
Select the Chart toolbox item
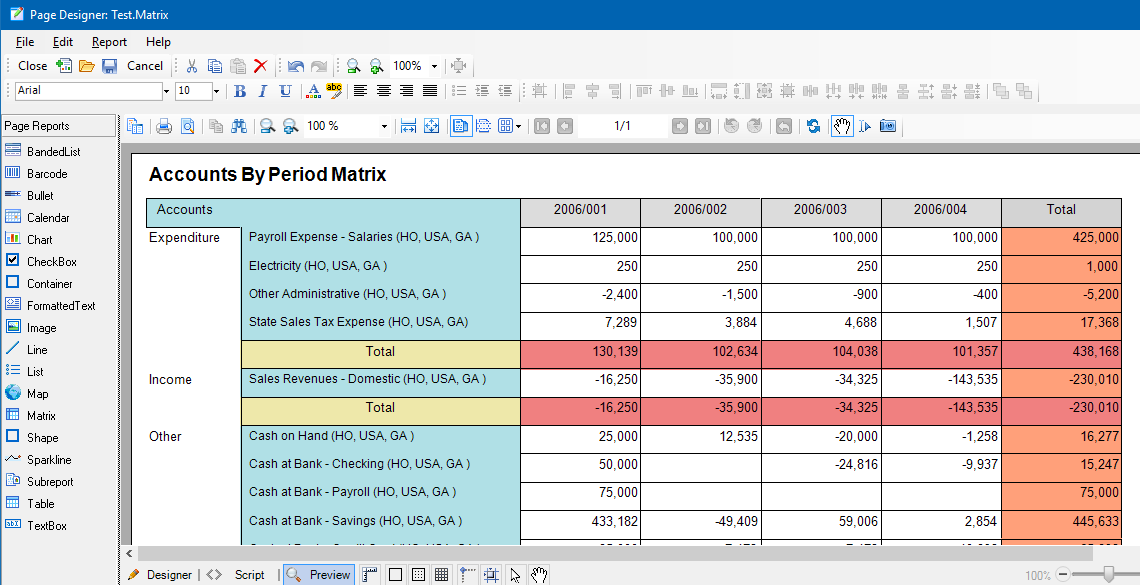pos(39,239)
